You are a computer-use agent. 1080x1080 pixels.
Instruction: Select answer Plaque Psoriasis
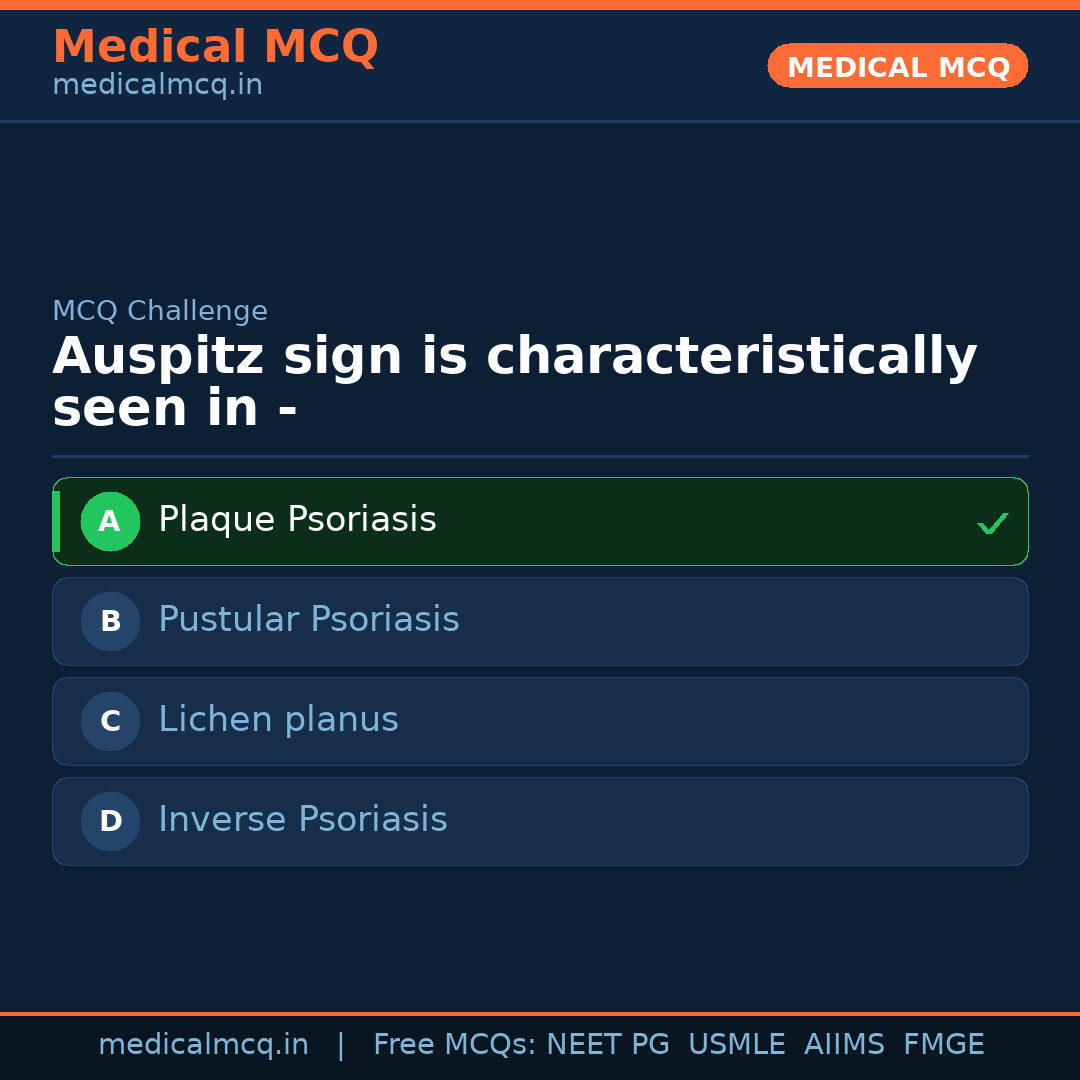(297, 519)
